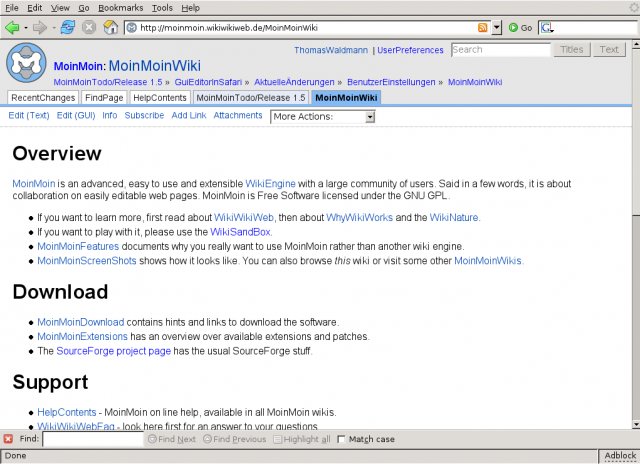Open the More Actions dropdown

[322, 117]
